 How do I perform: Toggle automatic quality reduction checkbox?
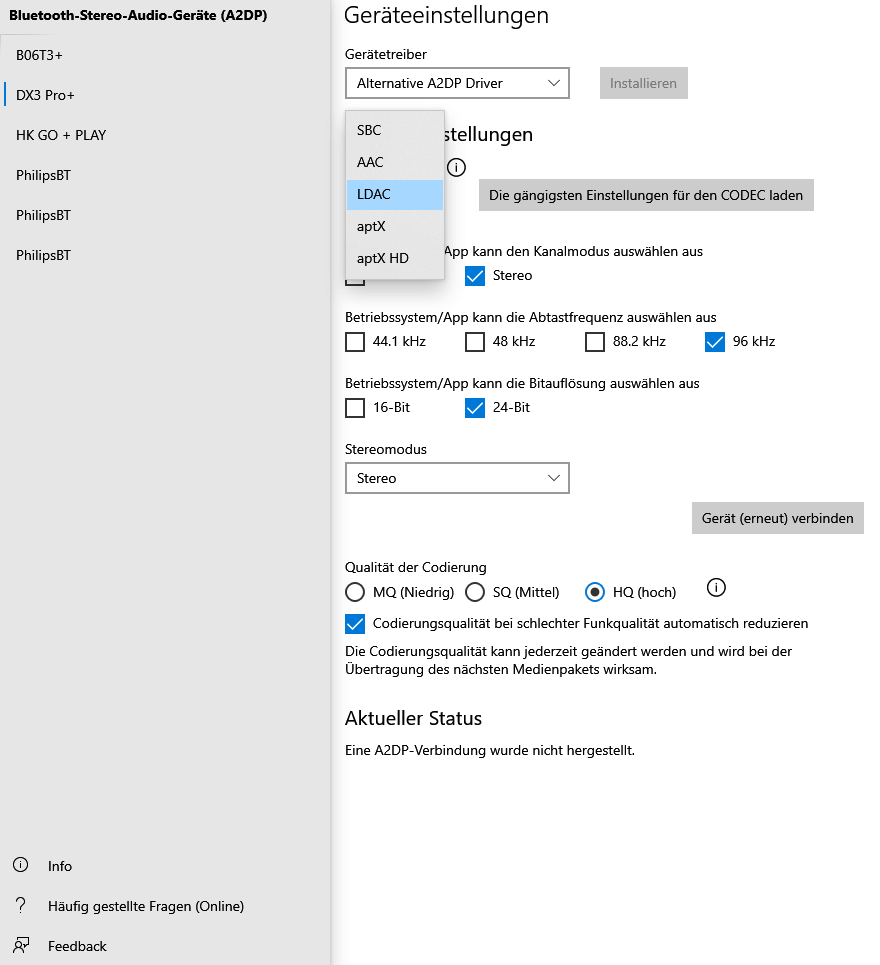[x=355, y=623]
